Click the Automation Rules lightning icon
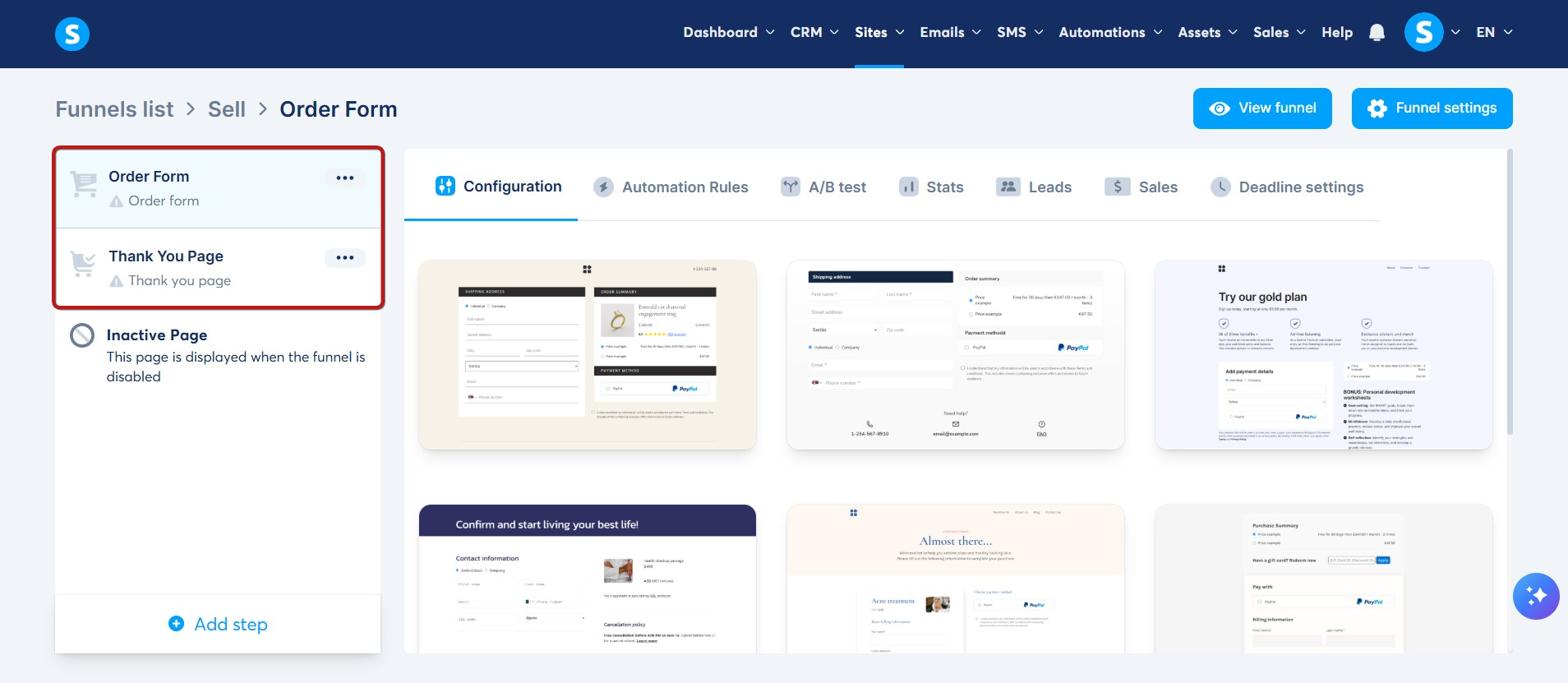 click(x=604, y=187)
